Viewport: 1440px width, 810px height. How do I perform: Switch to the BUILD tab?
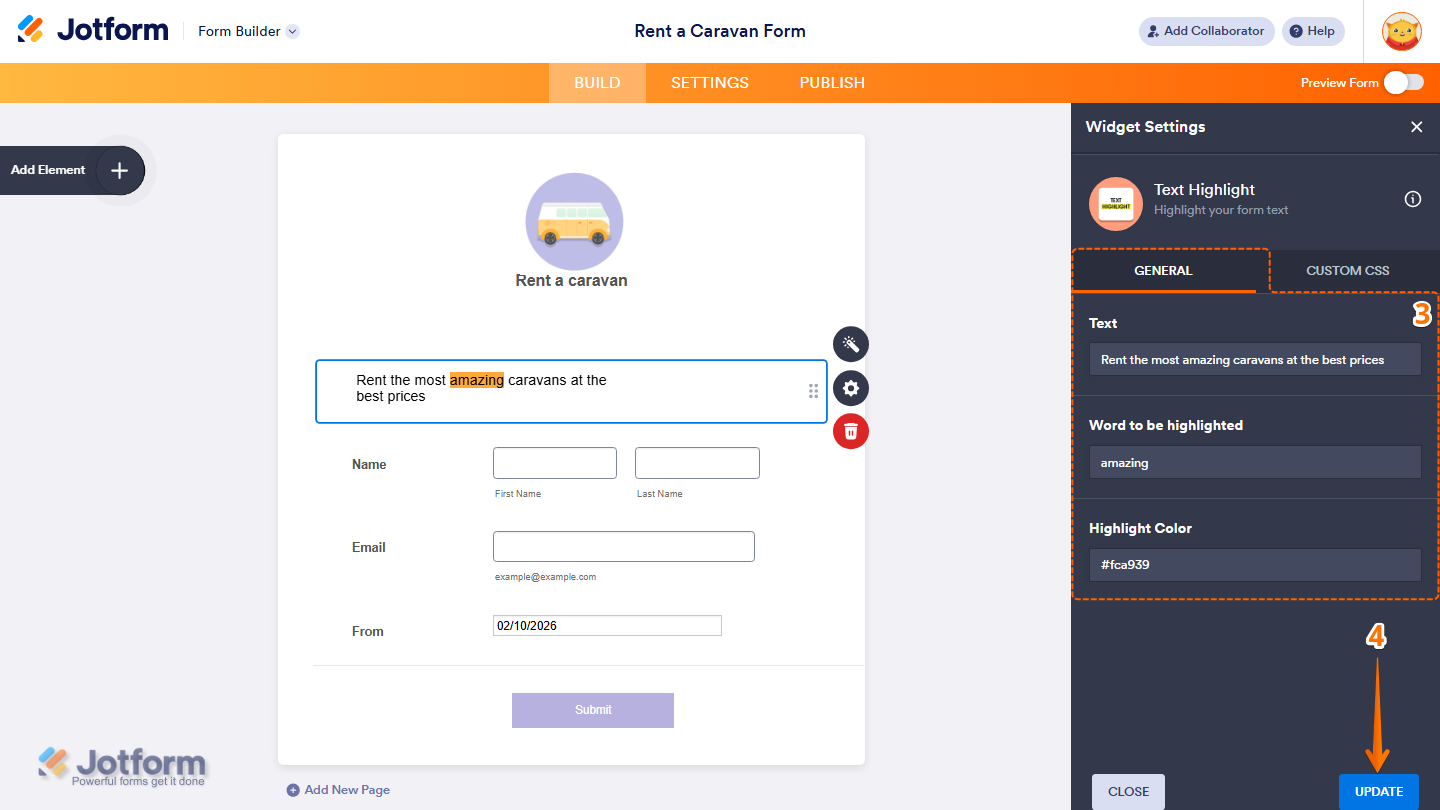597,83
